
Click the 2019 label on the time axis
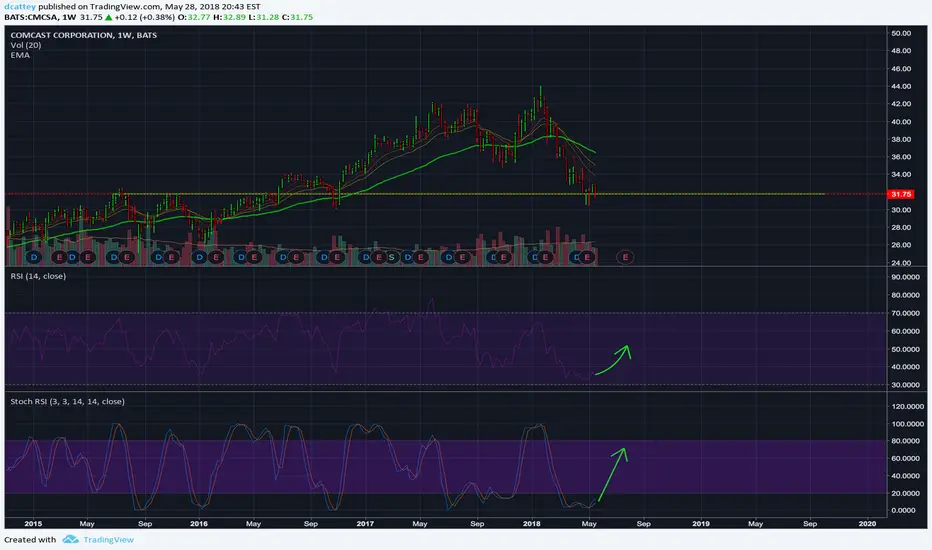coord(701,524)
